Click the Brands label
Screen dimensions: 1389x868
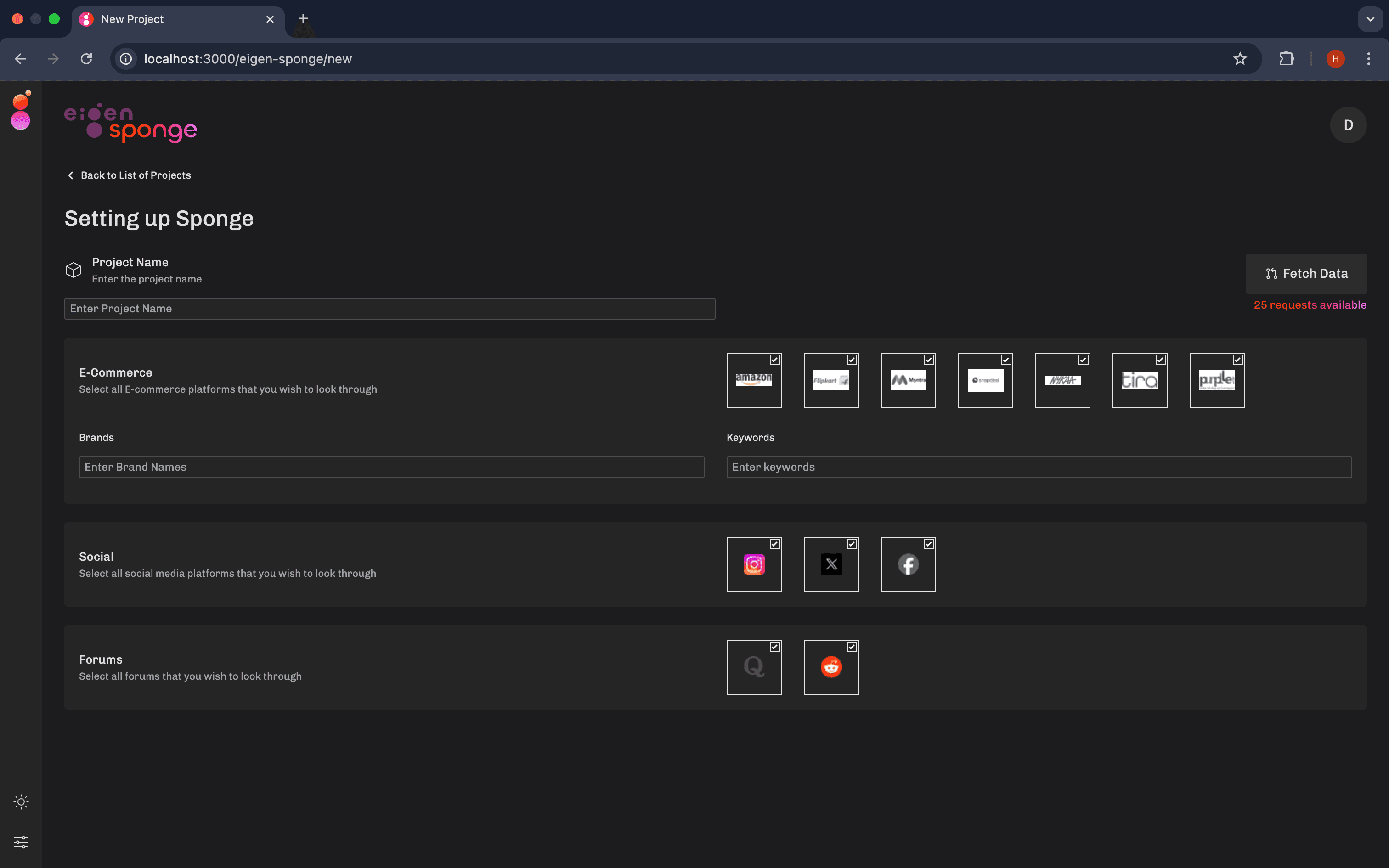click(x=96, y=437)
